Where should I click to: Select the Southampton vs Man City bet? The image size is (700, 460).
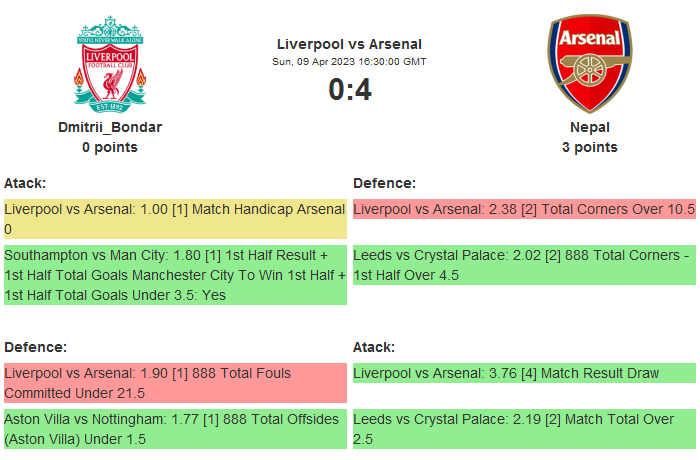pos(174,274)
